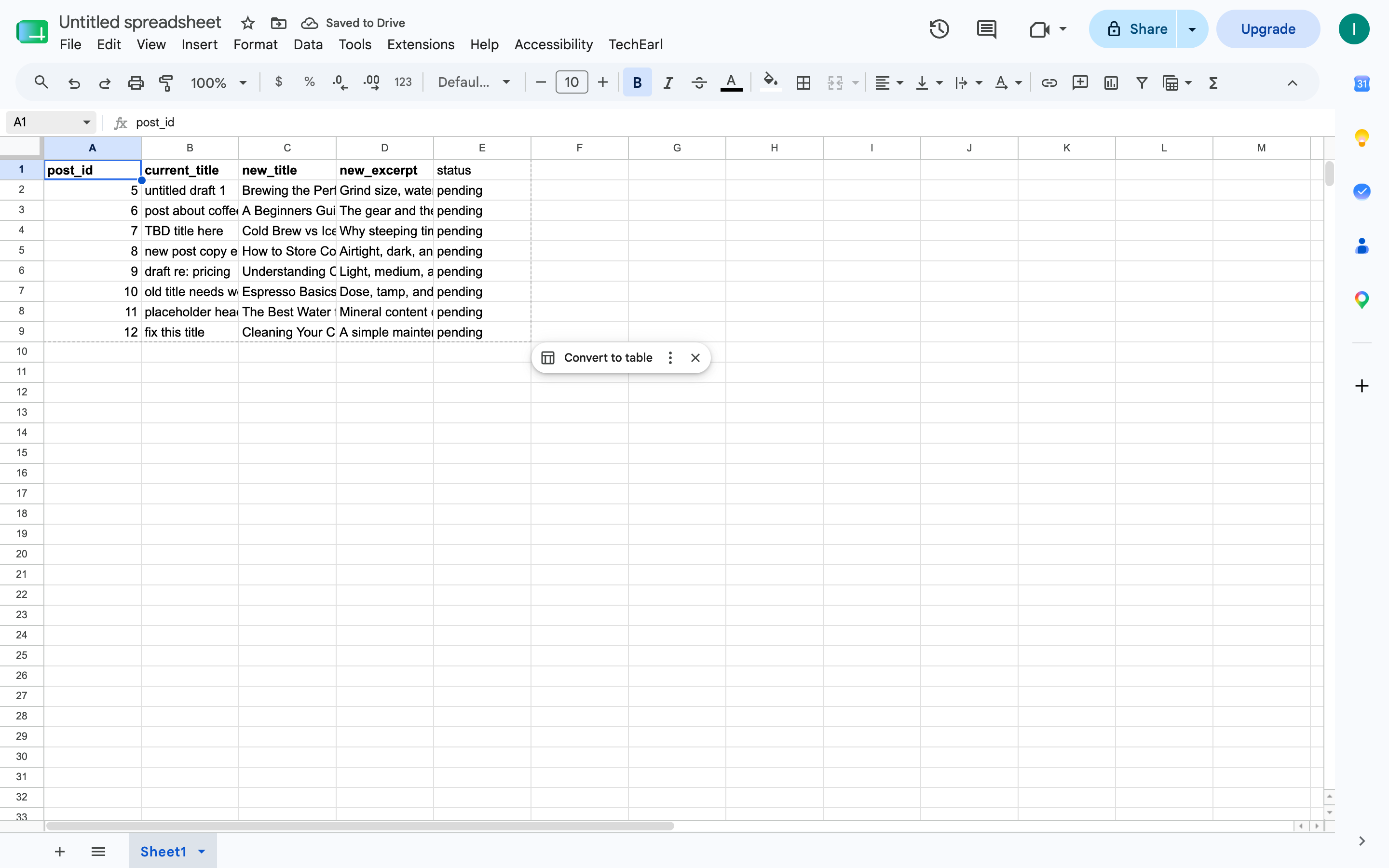This screenshot has height=868, width=1389.
Task: Click Increase decimal places icon
Action: (x=371, y=82)
